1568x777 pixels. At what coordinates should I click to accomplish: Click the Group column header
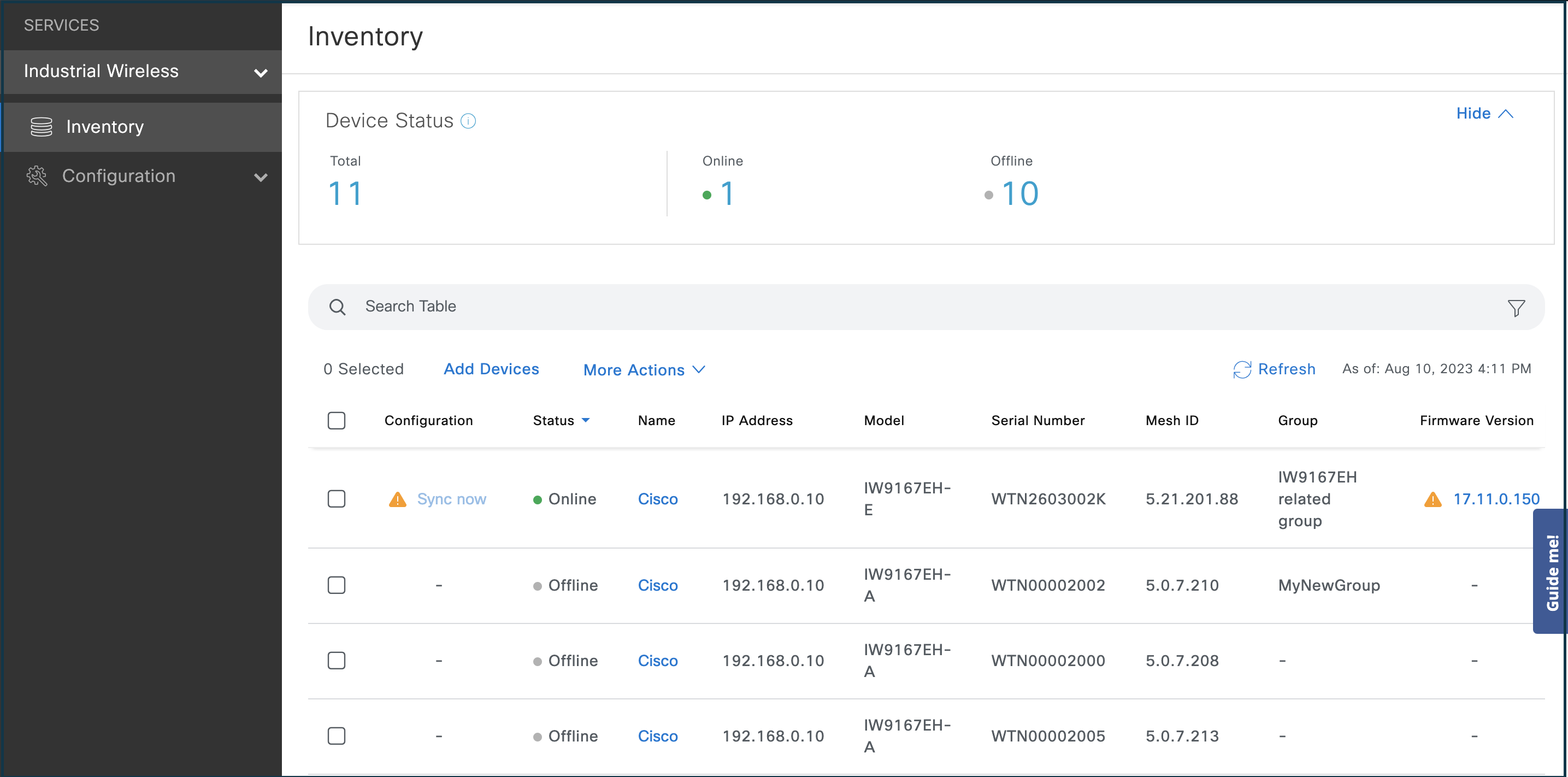(1297, 421)
